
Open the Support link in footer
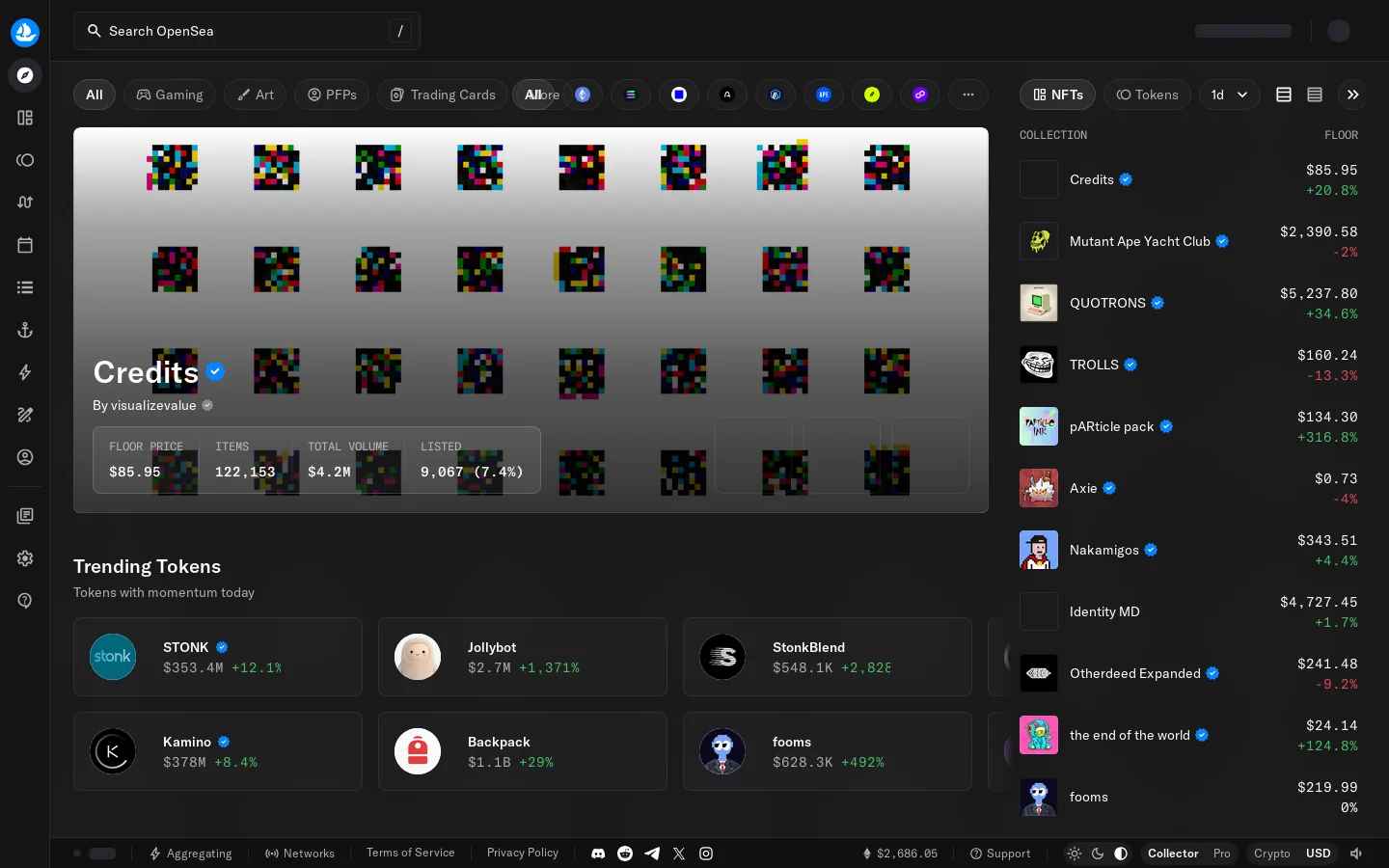click(x=1000, y=854)
